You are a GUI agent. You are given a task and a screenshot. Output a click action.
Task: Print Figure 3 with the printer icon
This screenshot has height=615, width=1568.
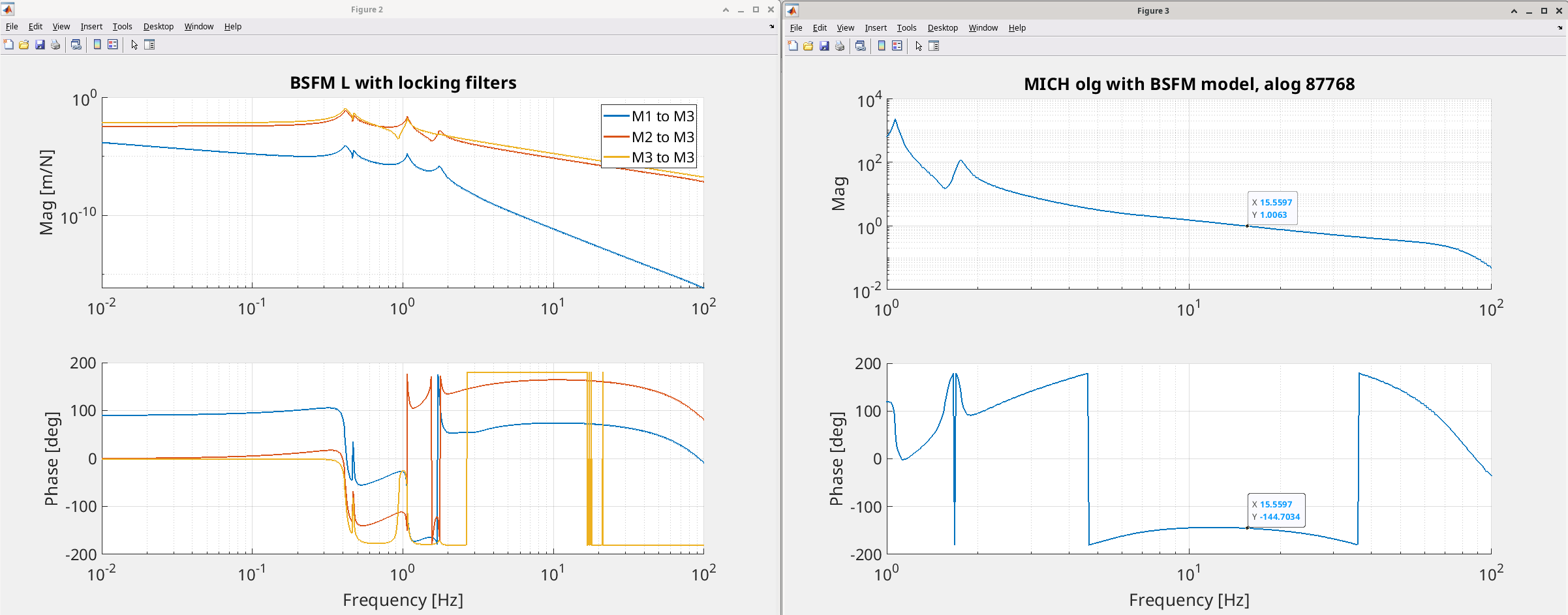coord(840,46)
